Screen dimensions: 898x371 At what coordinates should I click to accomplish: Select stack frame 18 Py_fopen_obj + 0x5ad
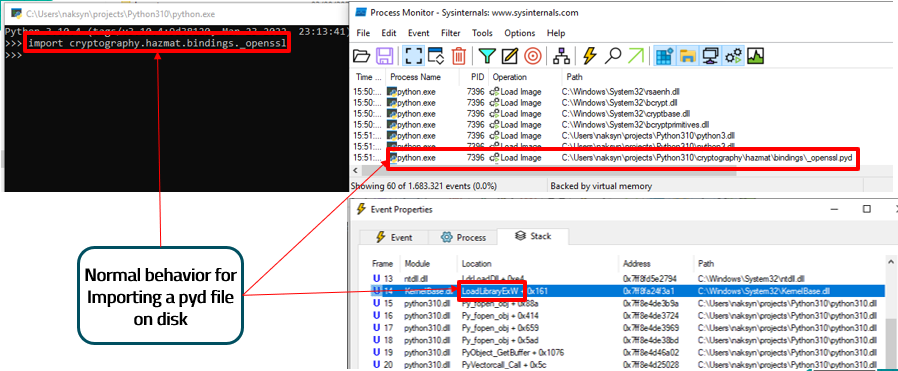[x=627, y=340]
